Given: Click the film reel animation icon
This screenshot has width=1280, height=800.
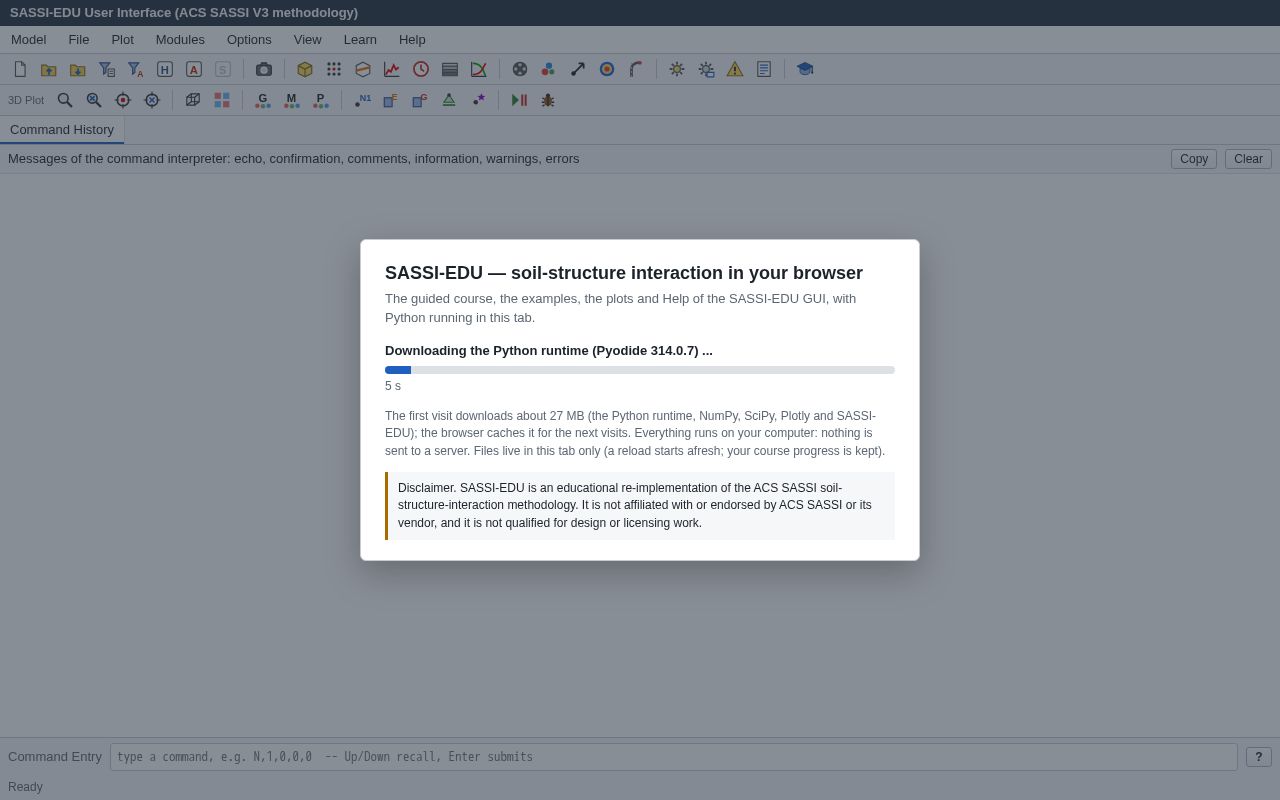Looking at the screenshot, I should point(520,69).
